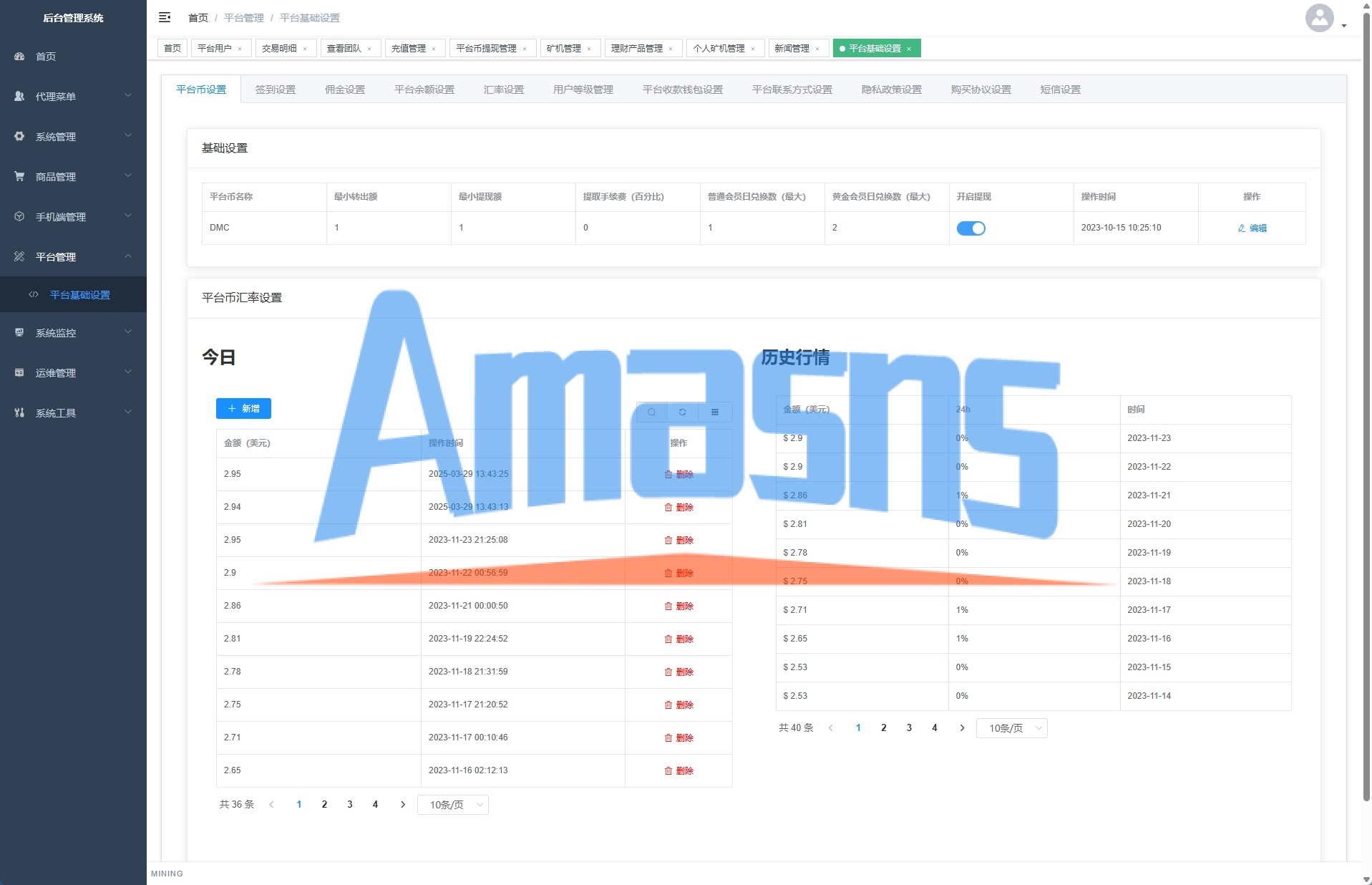The width and height of the screenshot is (1372, 885).
Task: Open the 短信设置 tab
Action: coord(1061,90)
